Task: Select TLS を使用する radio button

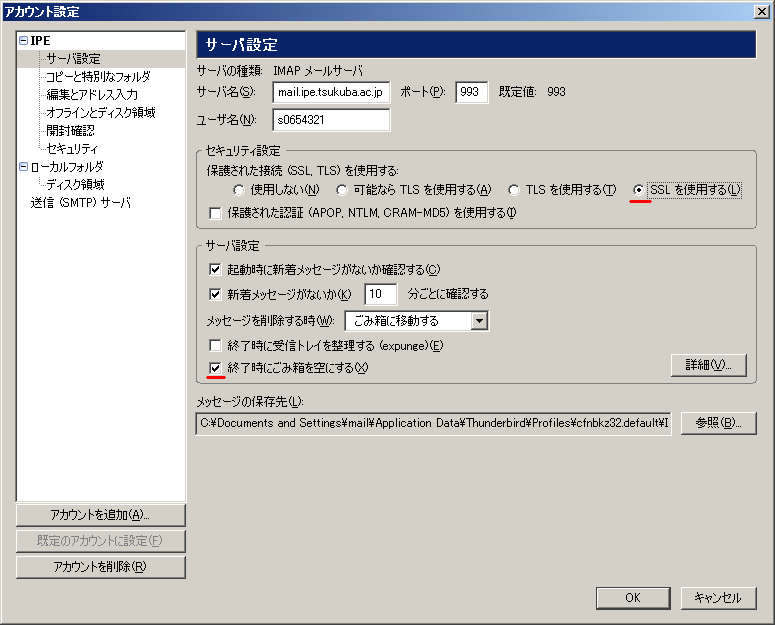Action: 514,190
